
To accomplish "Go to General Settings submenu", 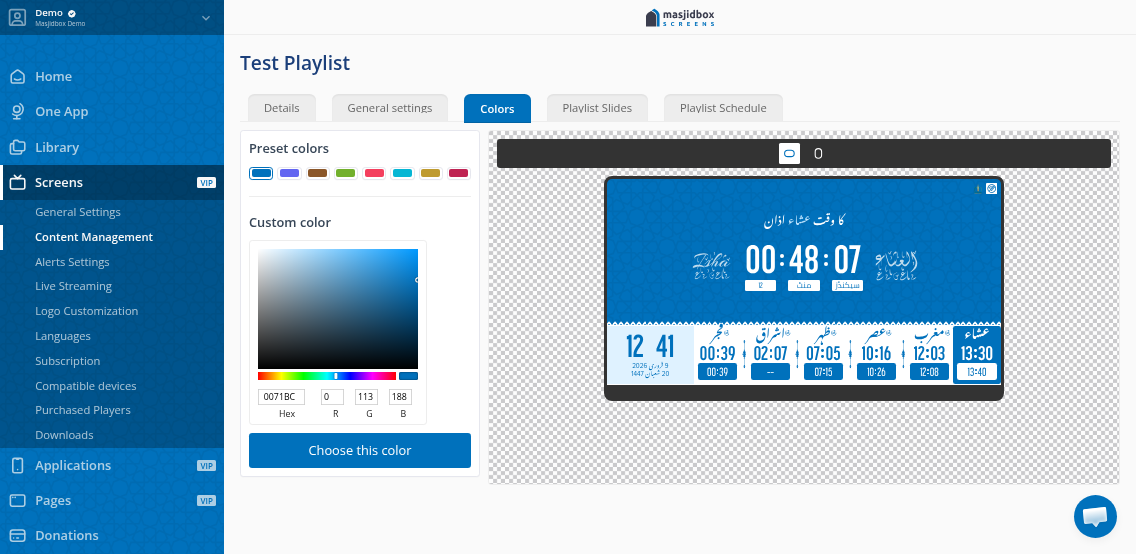I will pos(78,212).
